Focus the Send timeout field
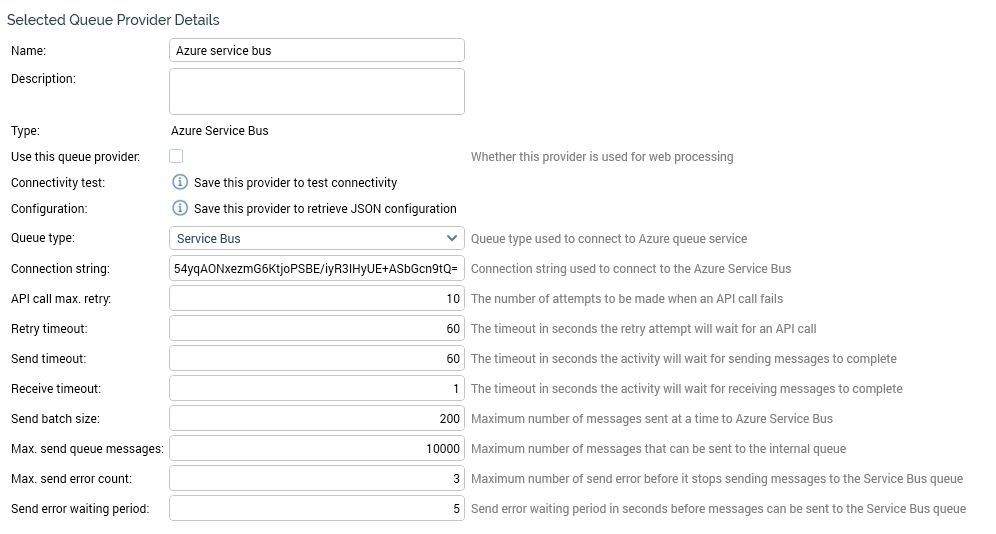996x534 pixels. pos(317,358)
